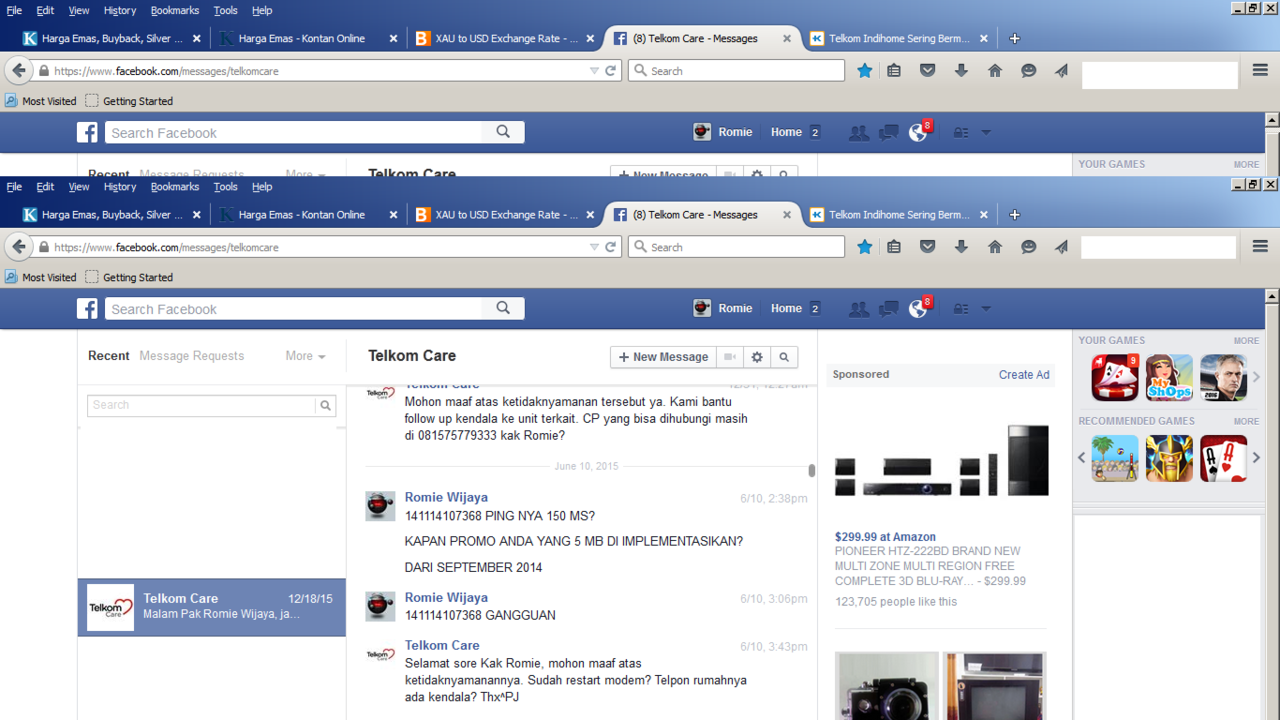The height and width of the screenshot is (720, 1280).
Task: Open bookmarks list icon in front window toolbar
Action: click(894, 247)
